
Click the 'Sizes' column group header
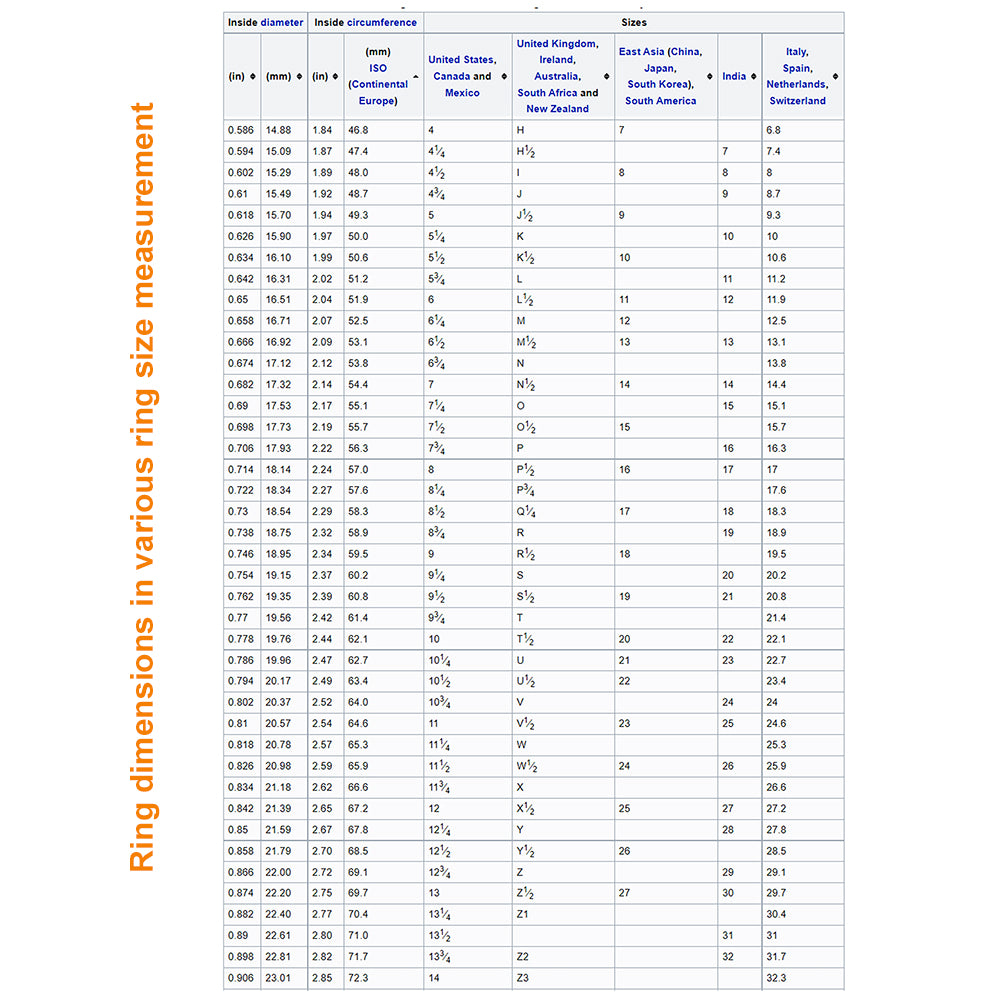[x=632, y=22]
